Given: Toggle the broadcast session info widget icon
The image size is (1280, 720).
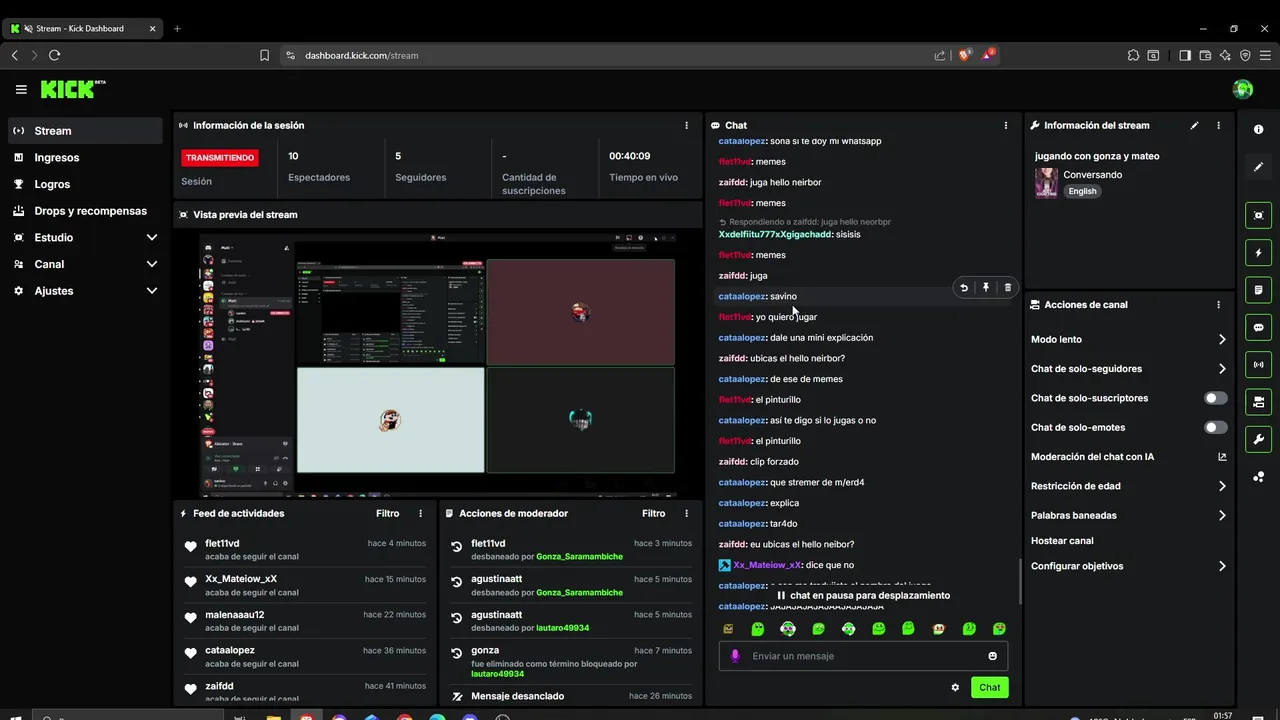Looking at the screenshot, I should [x=1258, y=365].
